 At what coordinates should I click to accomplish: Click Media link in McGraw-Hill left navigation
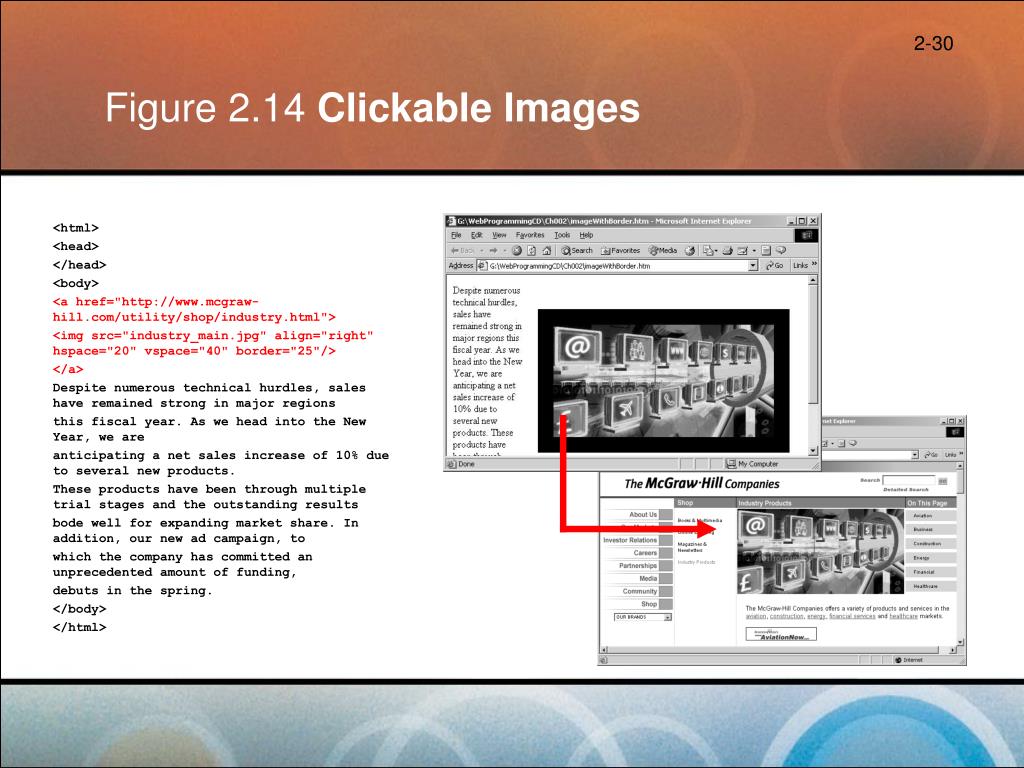[x=648, y=579]
